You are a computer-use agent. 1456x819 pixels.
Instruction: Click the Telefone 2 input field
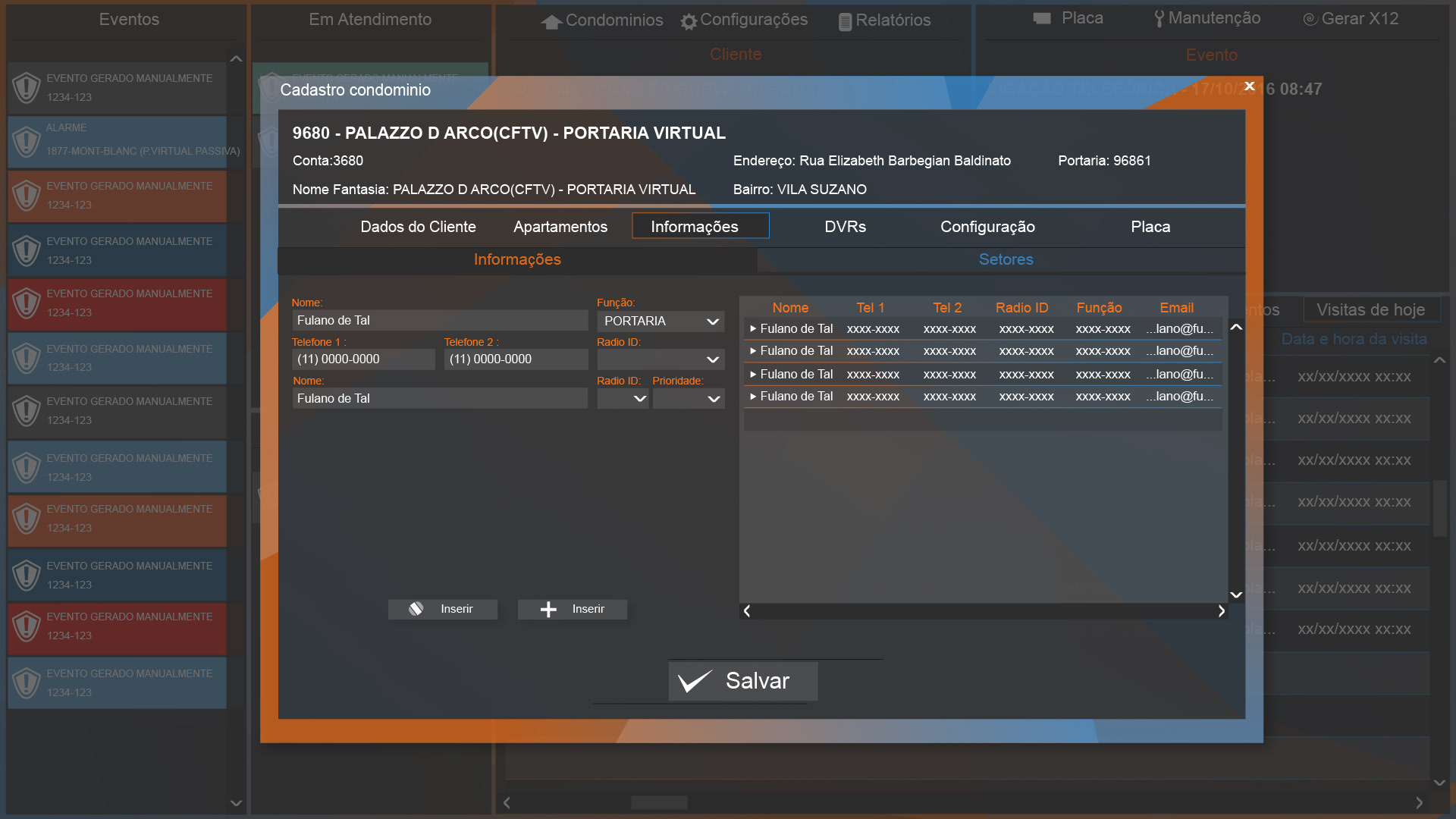(516, 359)
